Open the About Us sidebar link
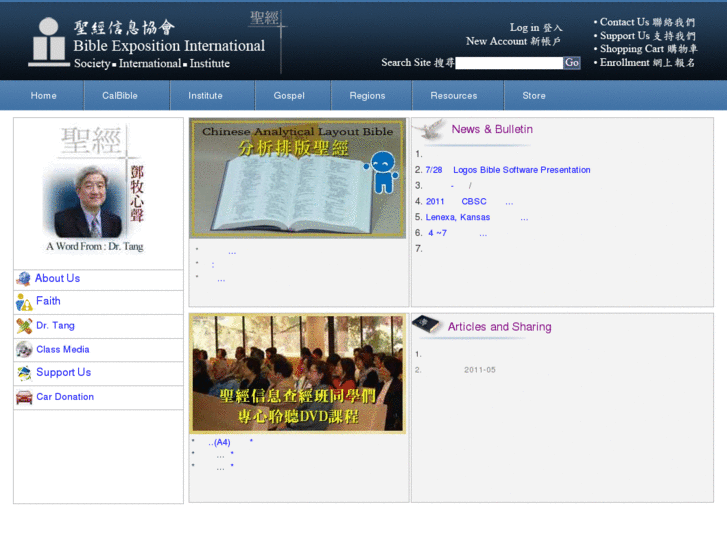Image resolution: width=727 pixels, height=545 pixels. click(x=57, y=278)
